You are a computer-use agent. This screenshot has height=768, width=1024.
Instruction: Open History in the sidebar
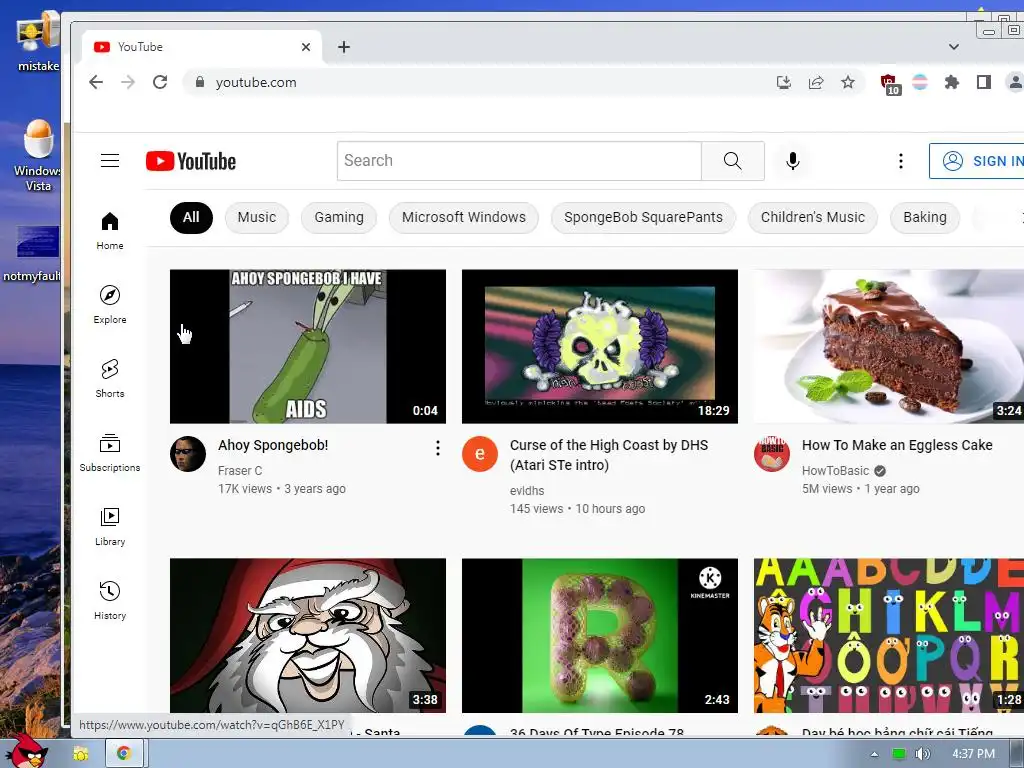pos(110,601)
